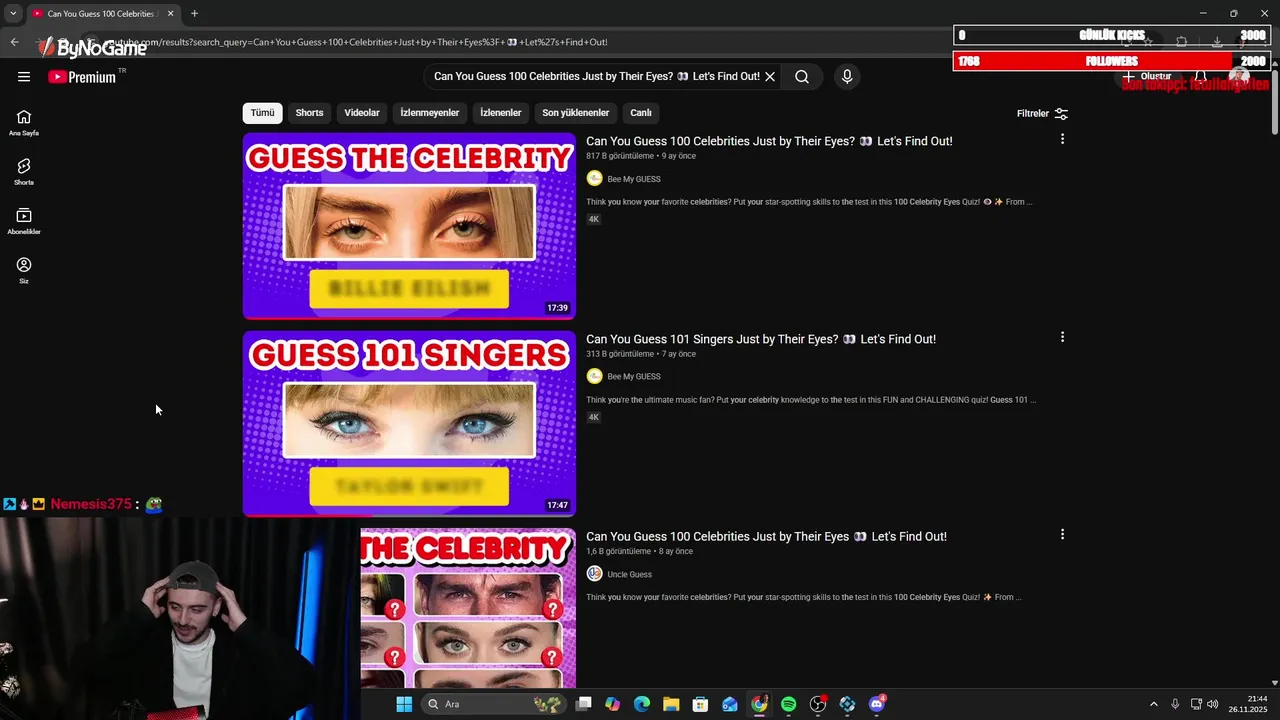Open Shorts from the left sidebar

pyautogui.click(x=24, y=172)
